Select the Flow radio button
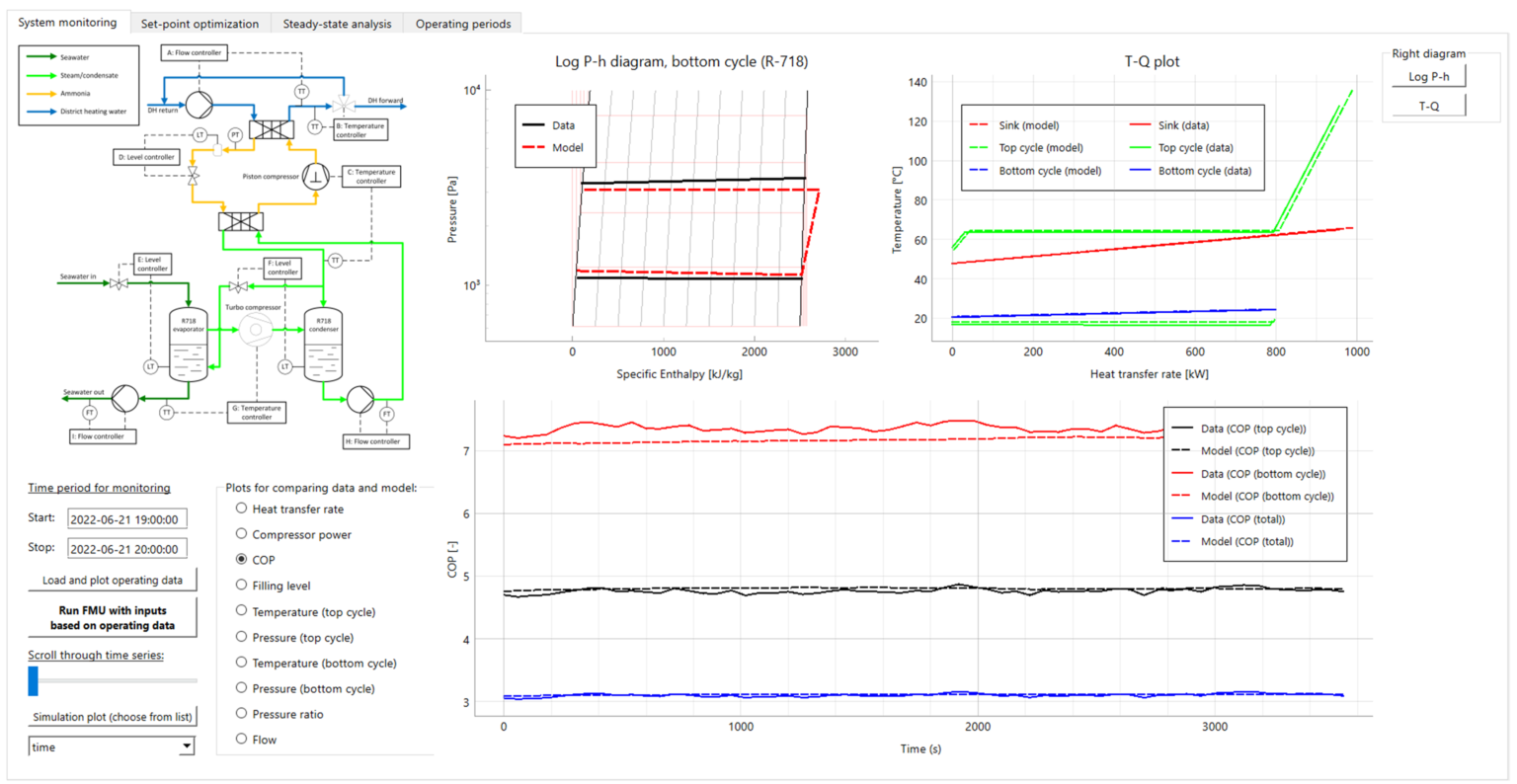 point(241,740)
